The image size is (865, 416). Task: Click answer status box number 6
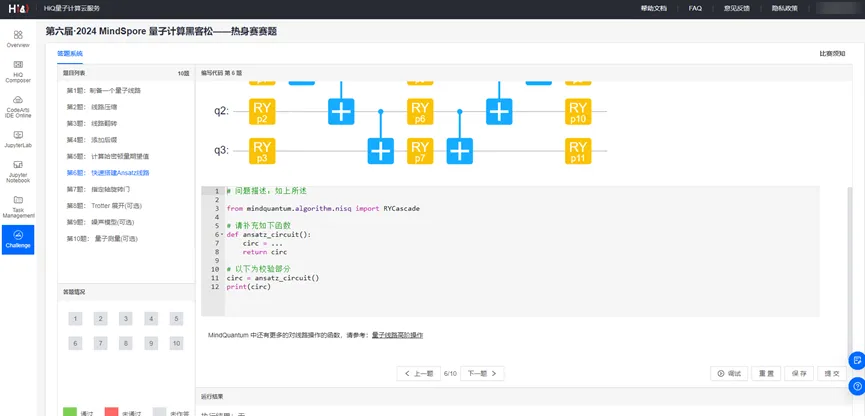75,343
